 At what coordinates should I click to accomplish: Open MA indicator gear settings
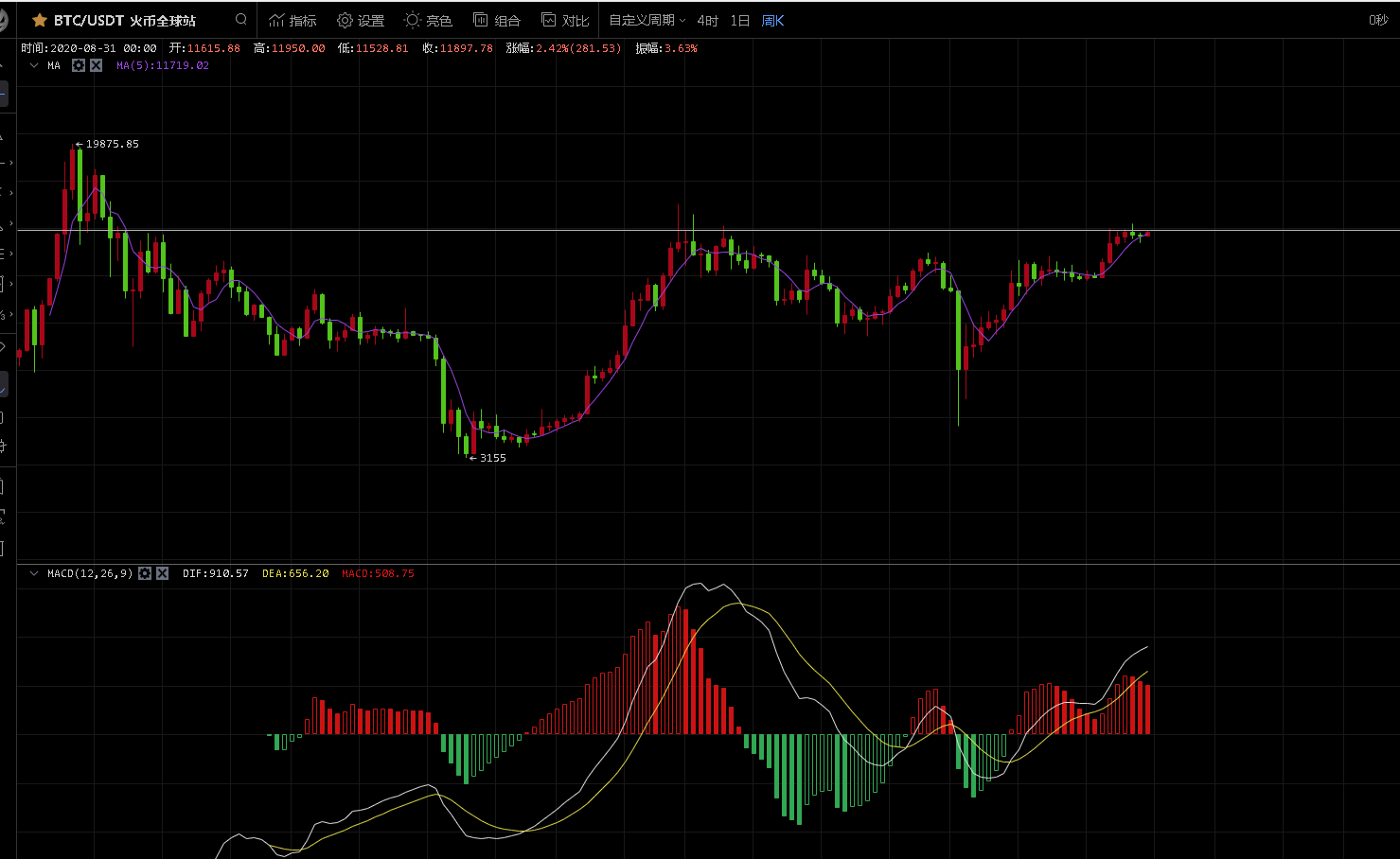(x=79, y=65)
